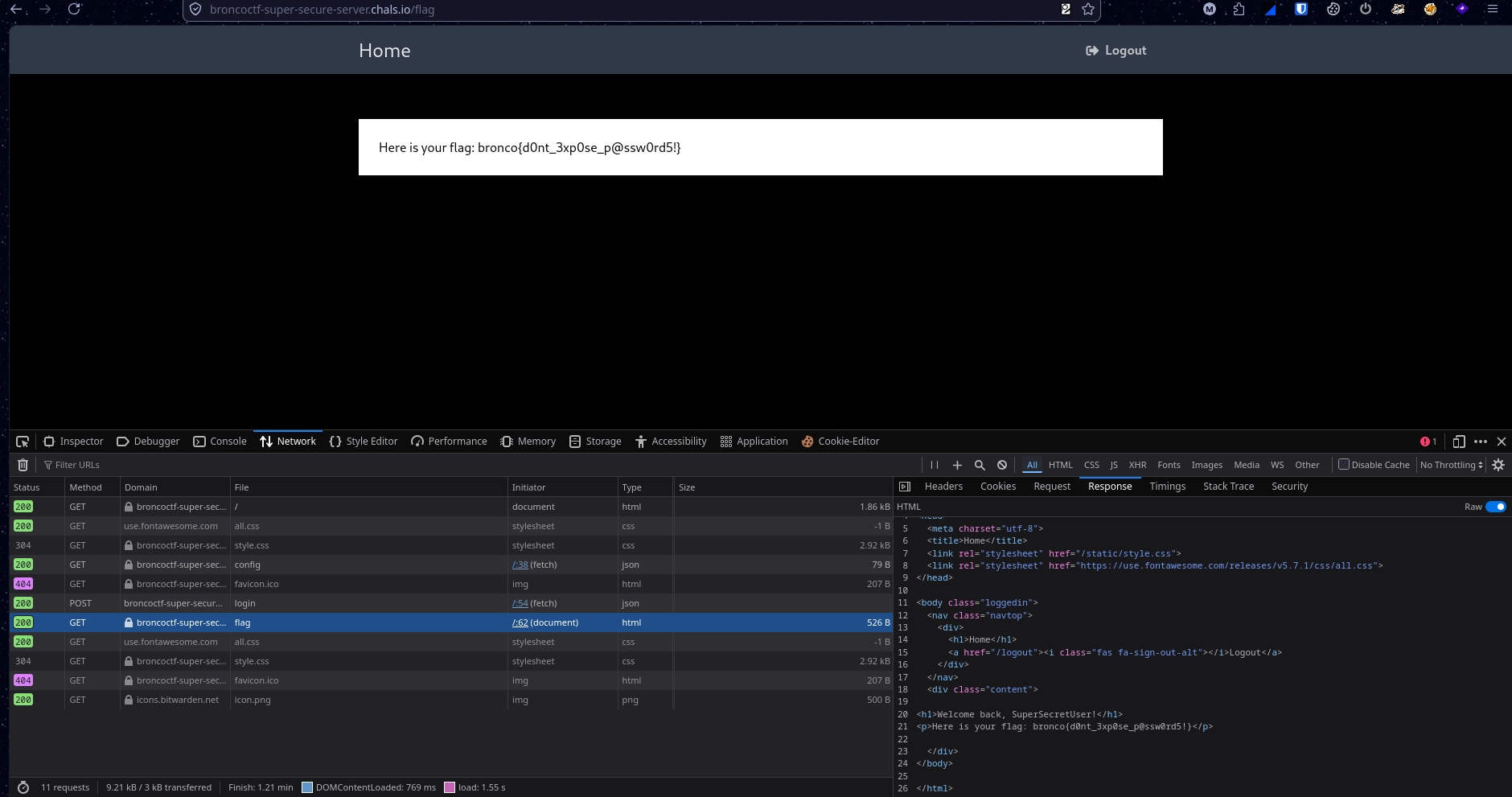
Task: Enable the Disable Cache checkbox
Action: point(1343,464)
